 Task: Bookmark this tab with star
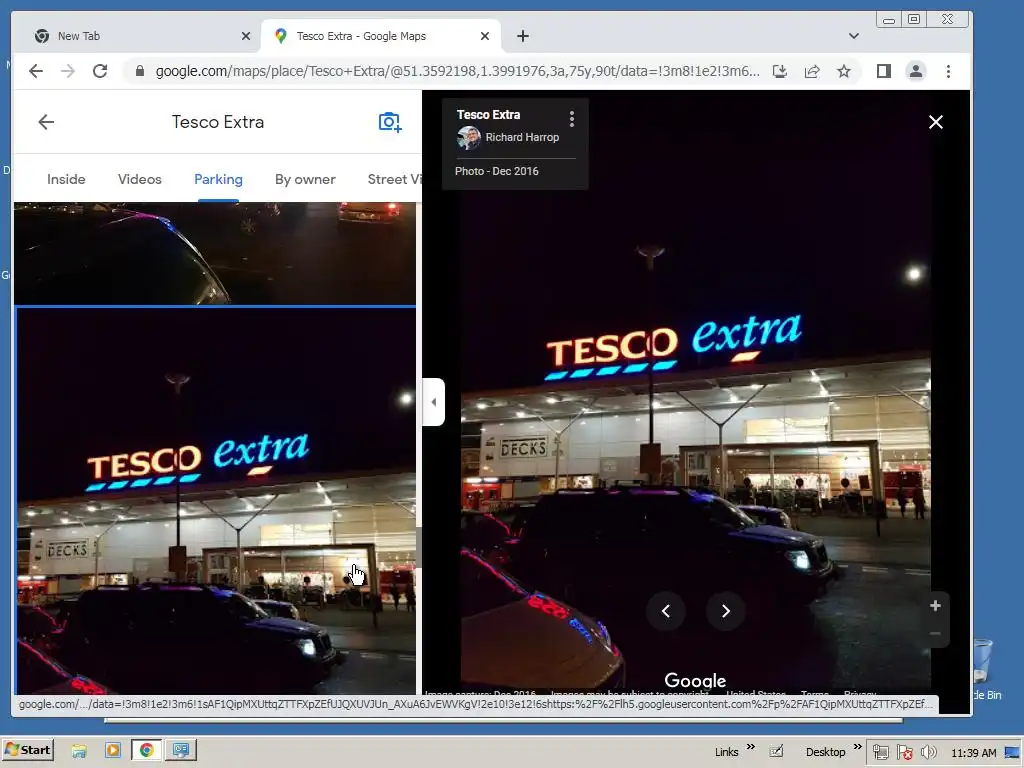pos(844,71)
